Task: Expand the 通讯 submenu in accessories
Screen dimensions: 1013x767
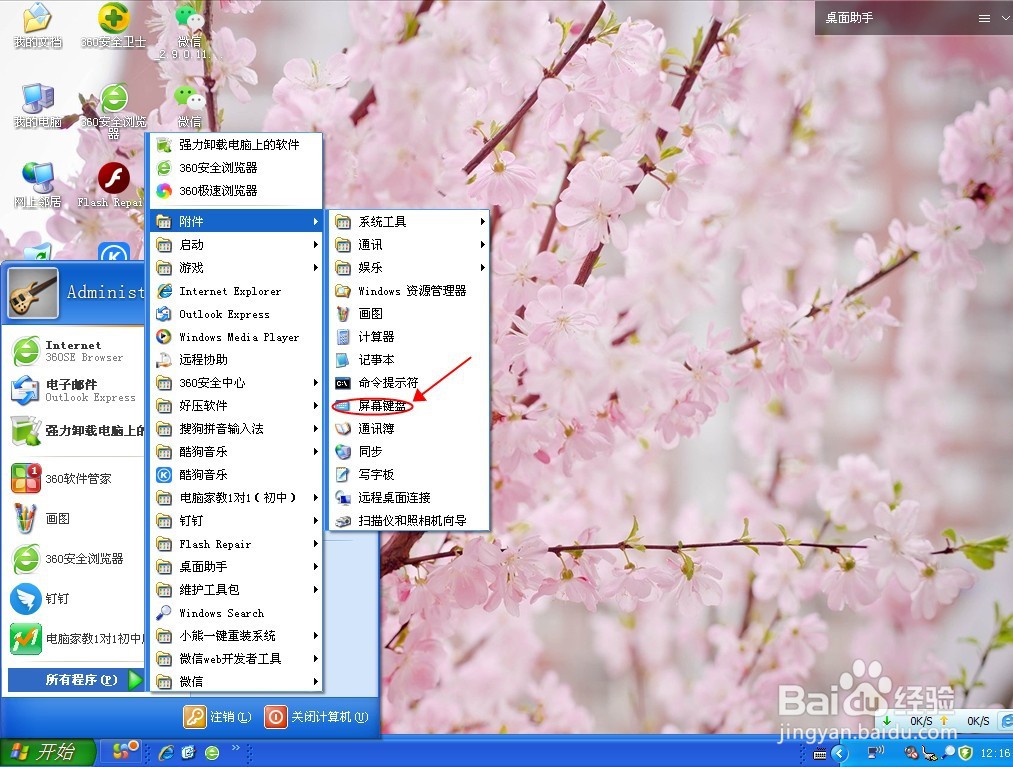Action: 410,245
